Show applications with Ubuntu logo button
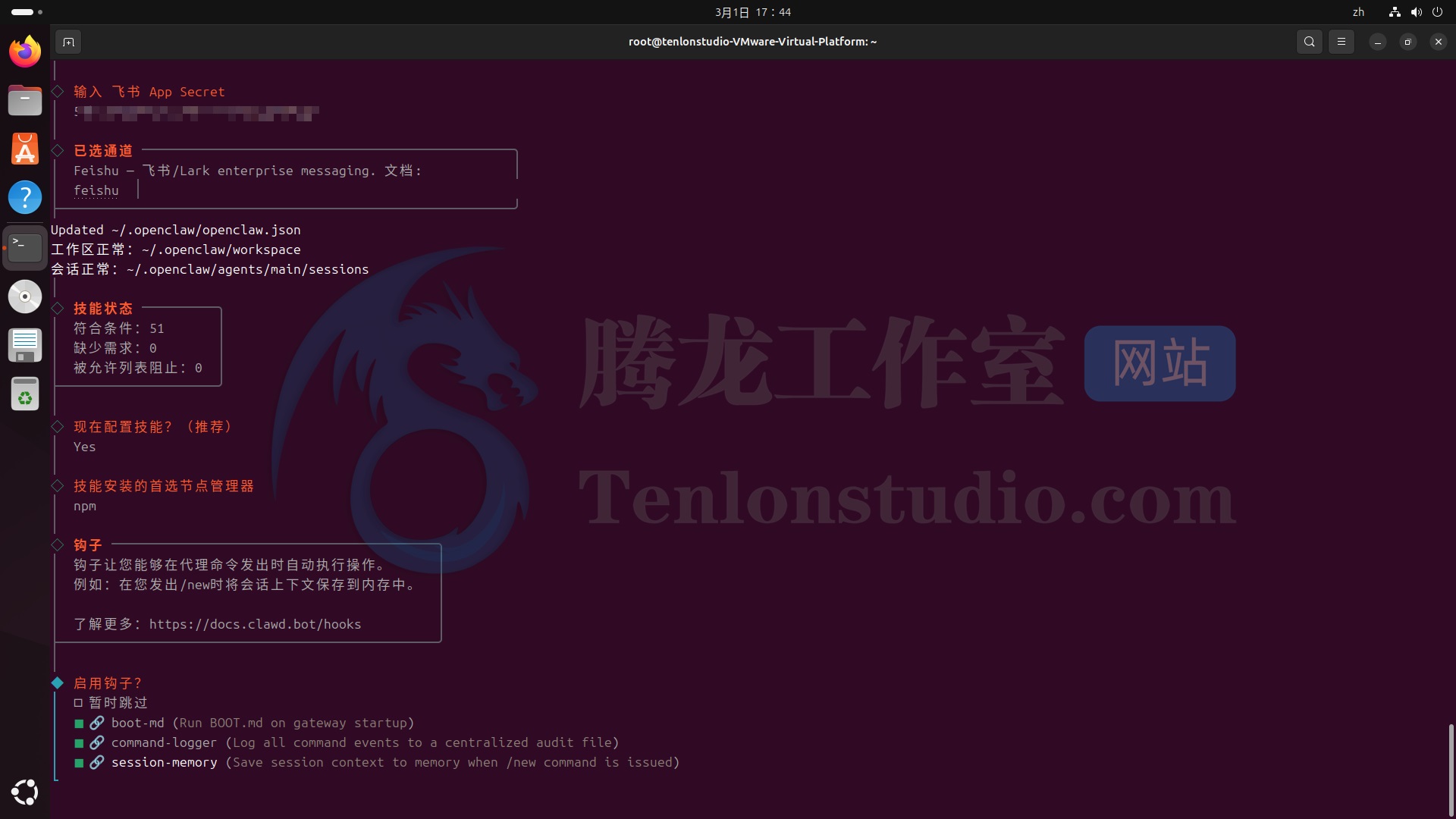This screenshot has height=819, width=1456. coord(25,792)
